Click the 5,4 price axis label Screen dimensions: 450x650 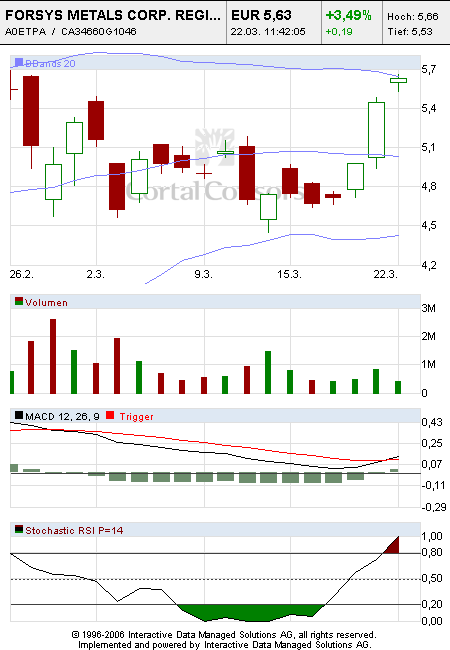(x=429, y=109)
